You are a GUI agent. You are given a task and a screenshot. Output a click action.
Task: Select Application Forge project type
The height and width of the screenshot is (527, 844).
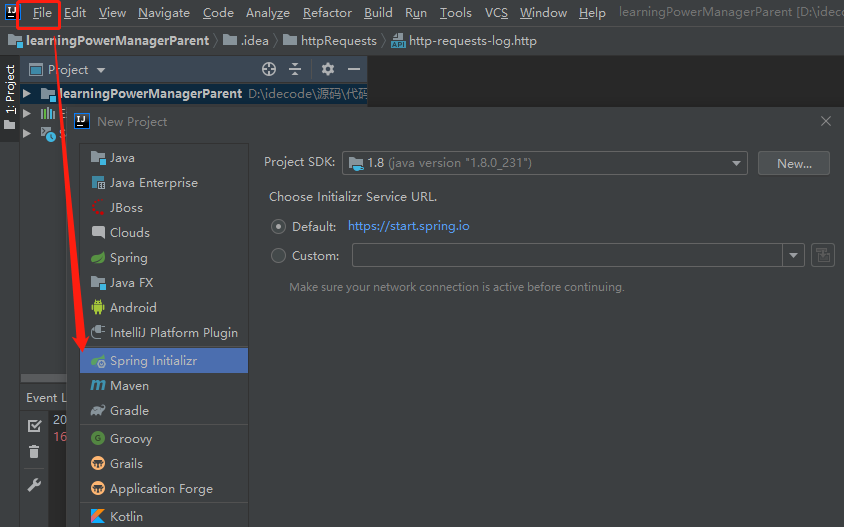pyautogui.click(x=164, y=489)
